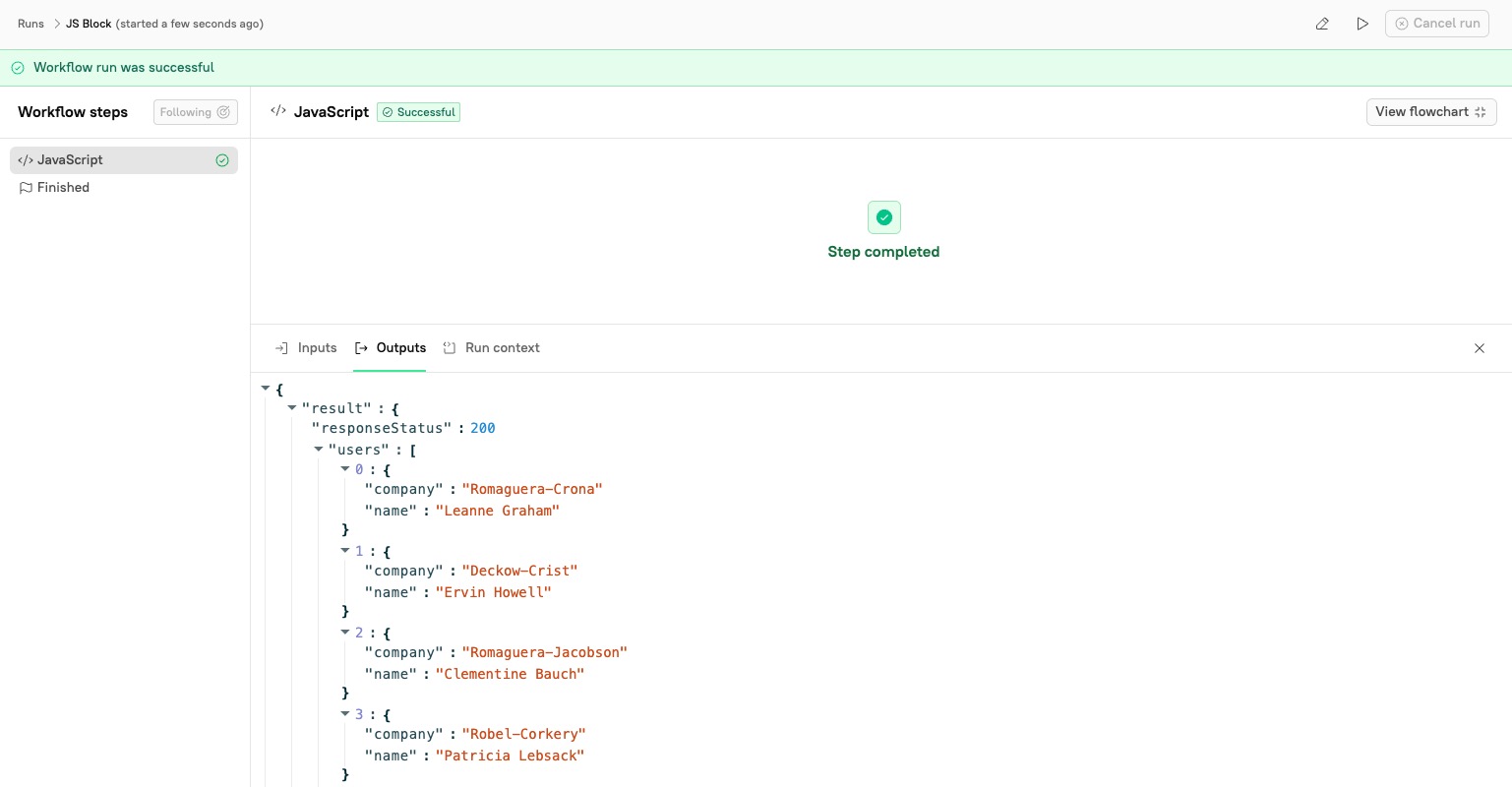Click the "responseStatus" key
The image size is (1512, 787).
tap(384, 428)
